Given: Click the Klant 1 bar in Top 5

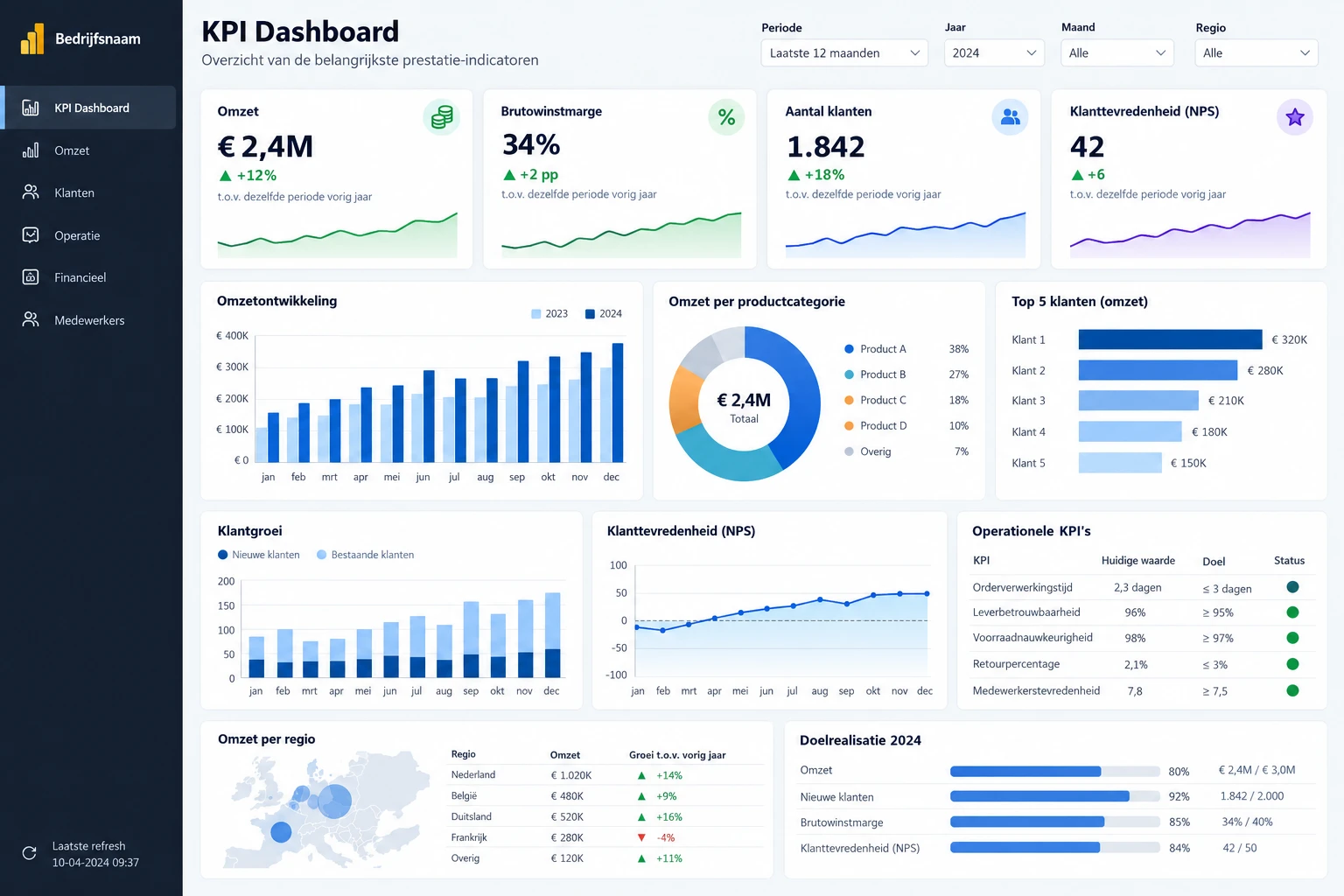Looking at the screenshot, I should tap(1170, 339).
